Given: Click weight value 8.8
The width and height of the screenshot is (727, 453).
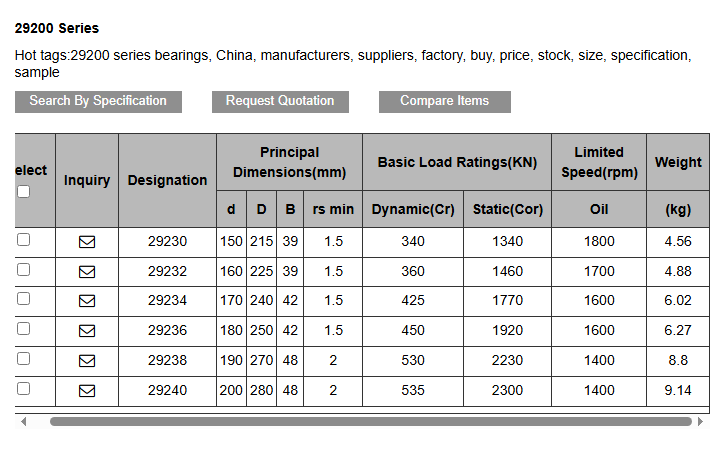Looking at the screenshot, I should [x=678, y=360].
